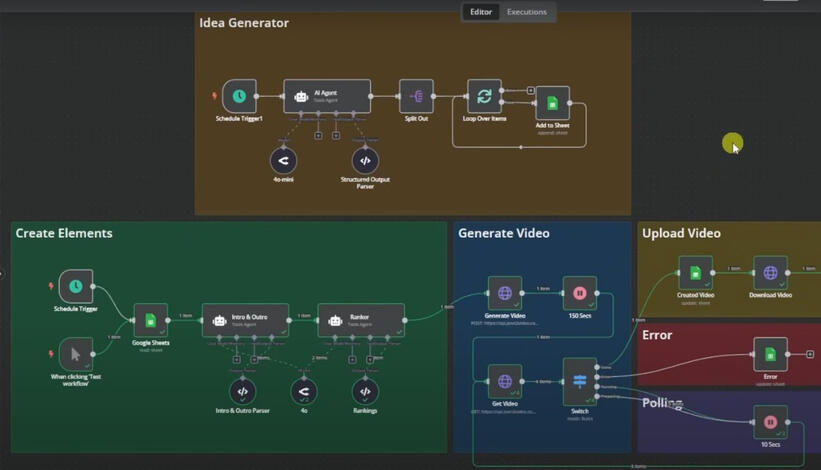Open the 4o-mini model node
Viewport: 821px width, 470px height.
(x=283, y=160)
